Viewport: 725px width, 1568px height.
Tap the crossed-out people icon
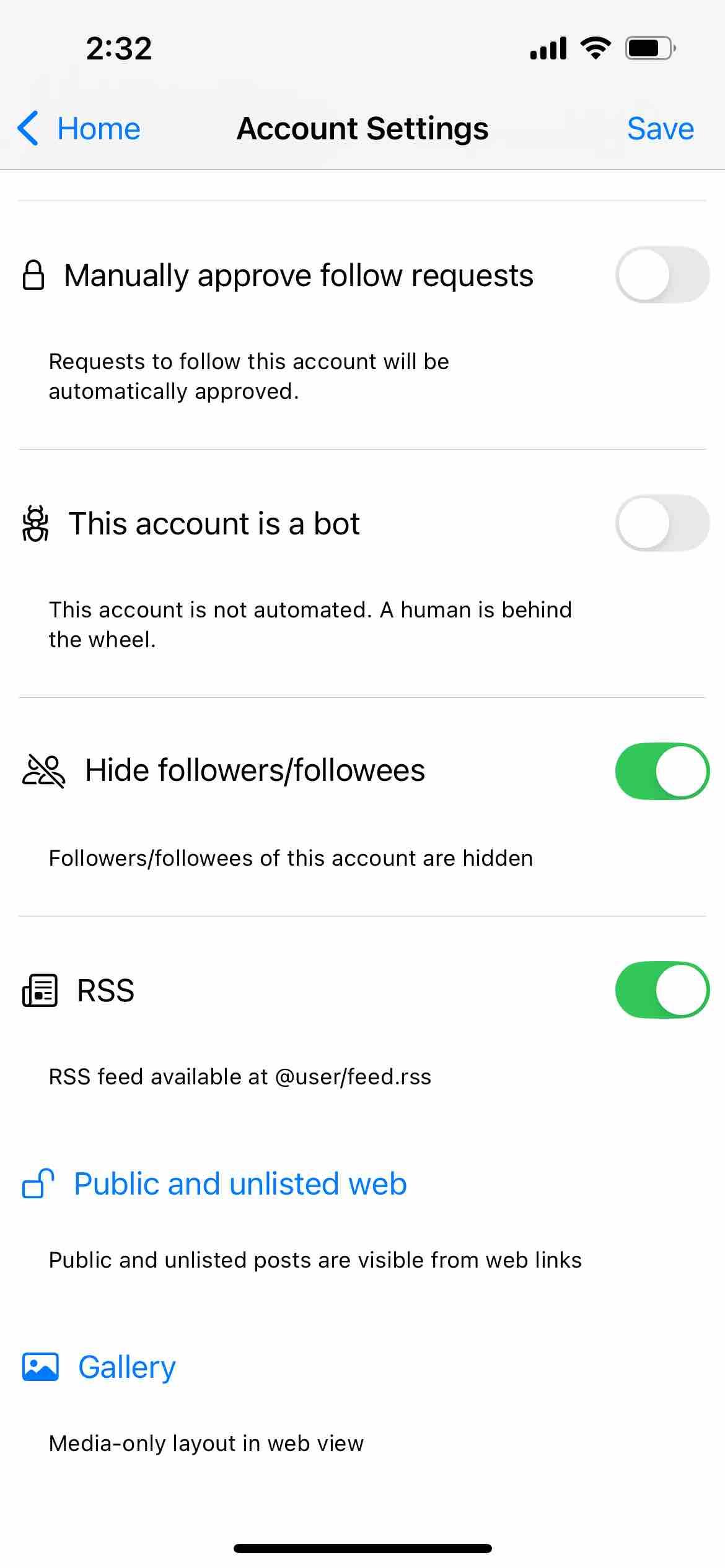pyautogui.click(x=43, y=771)
